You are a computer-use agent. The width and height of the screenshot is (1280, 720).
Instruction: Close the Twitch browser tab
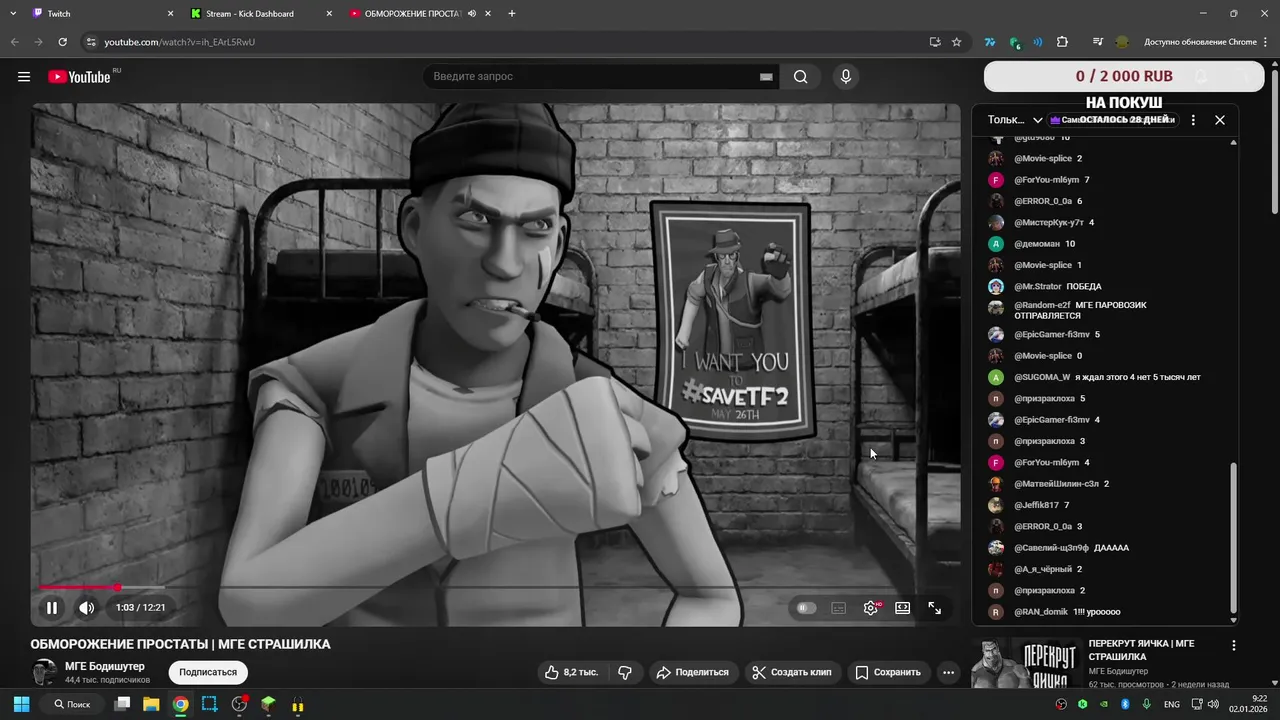[x=170, y=14]
